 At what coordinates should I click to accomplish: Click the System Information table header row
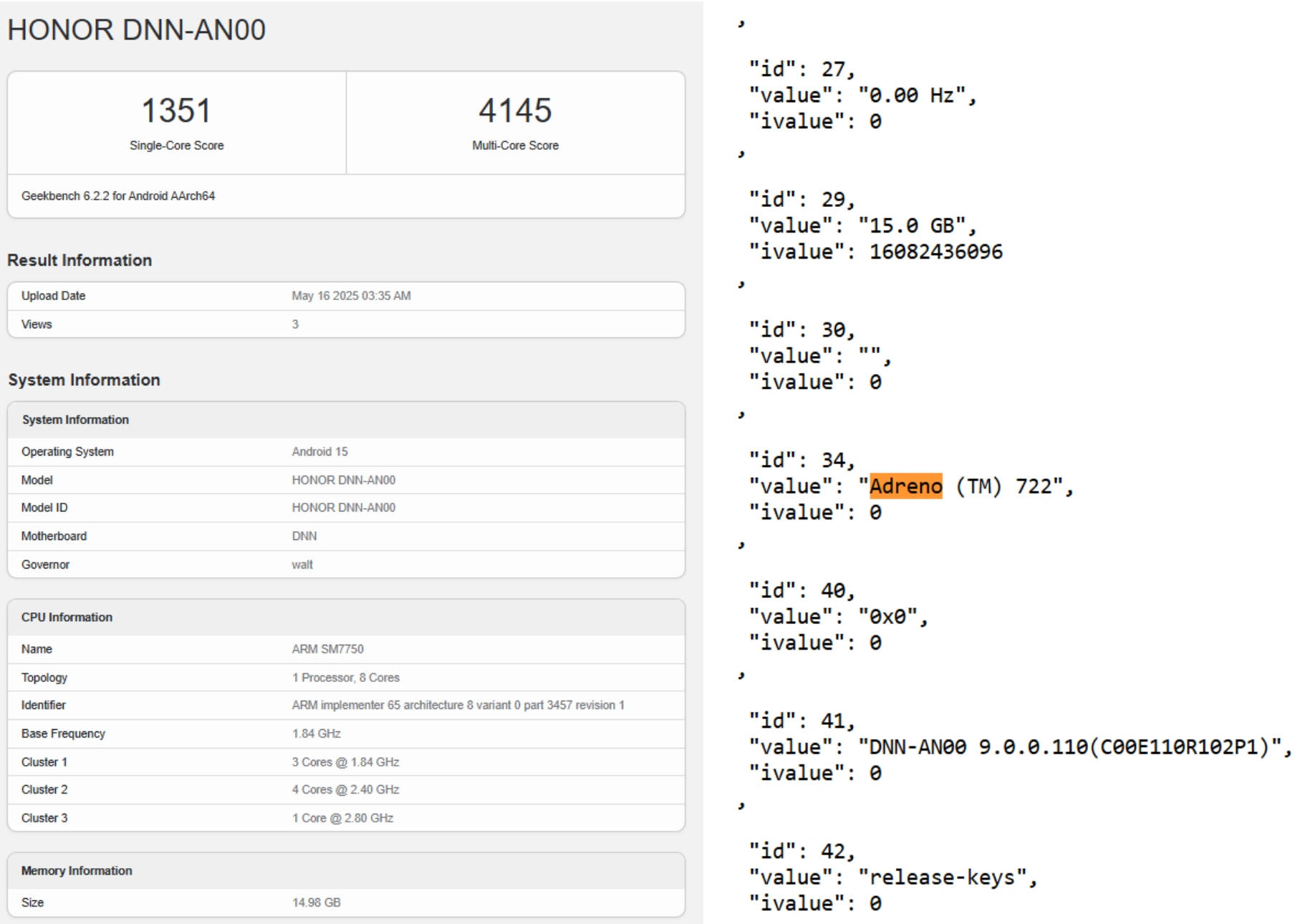coord(346,420)
